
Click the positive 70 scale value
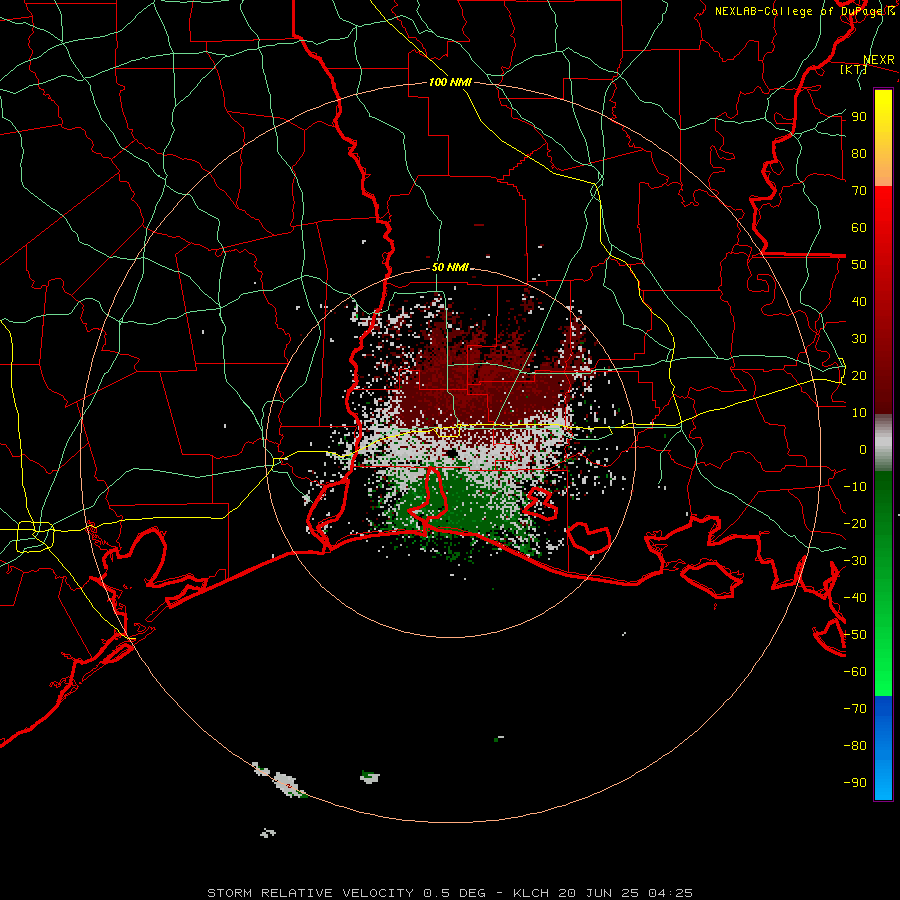pos(859,191)
